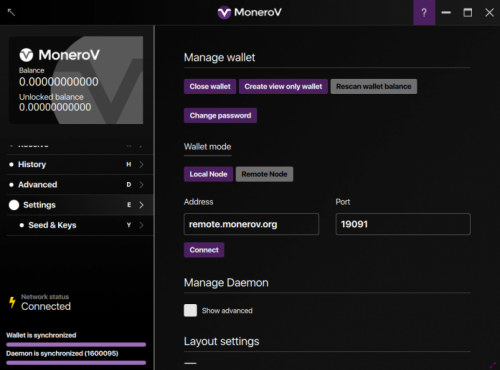This screenshot has width=500, height=370.
Task: Select Local Node wallet mode
Action: (x=208, y=174)
